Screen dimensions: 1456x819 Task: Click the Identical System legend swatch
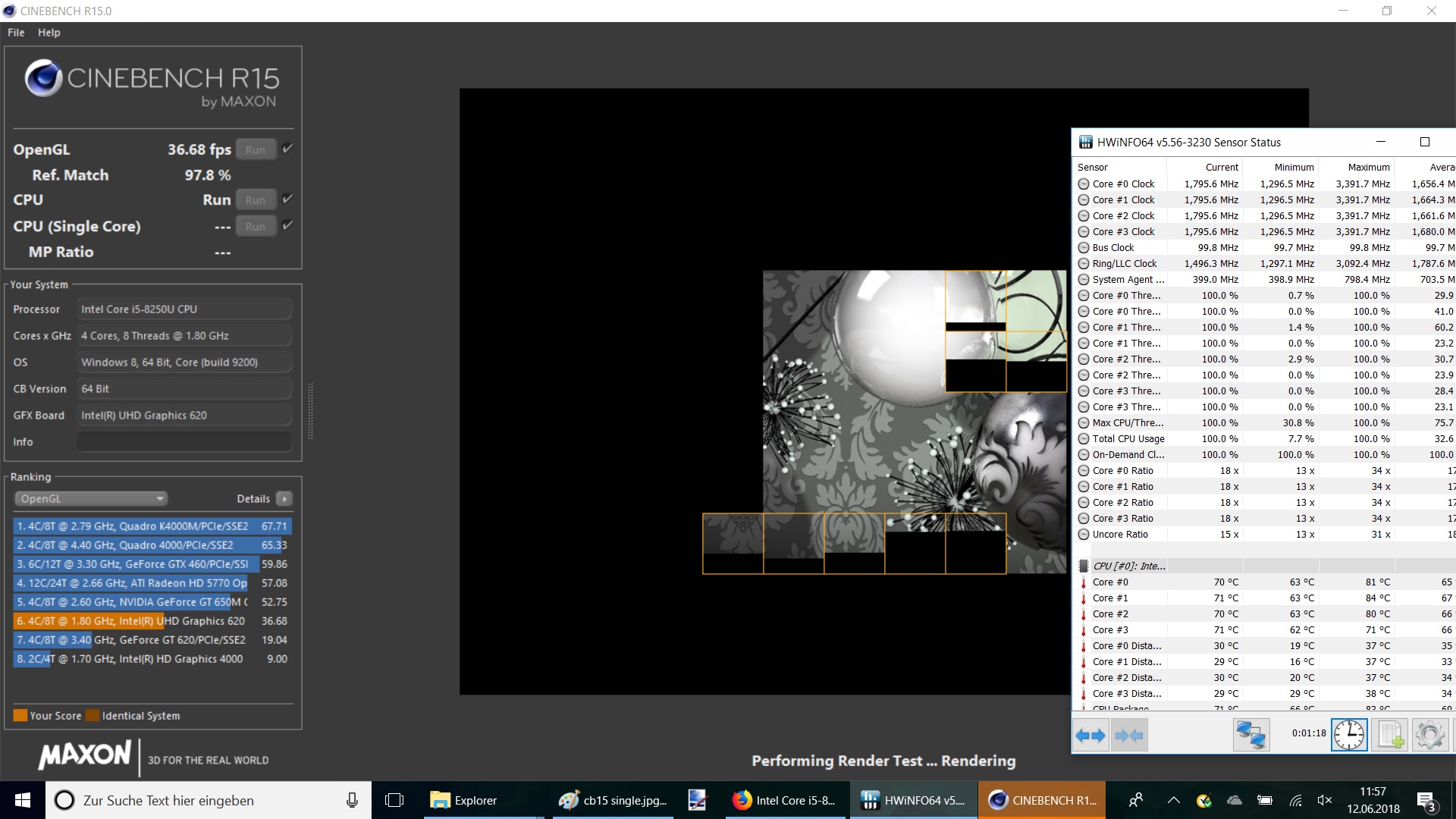coord(93,715)
